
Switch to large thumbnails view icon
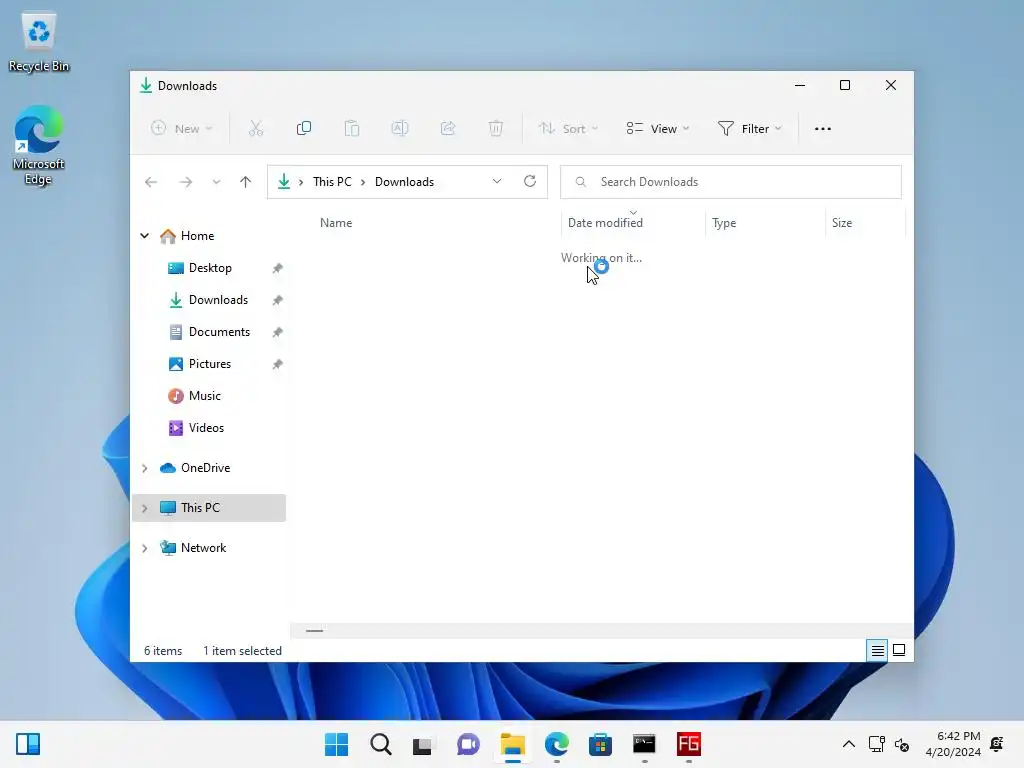899,650
